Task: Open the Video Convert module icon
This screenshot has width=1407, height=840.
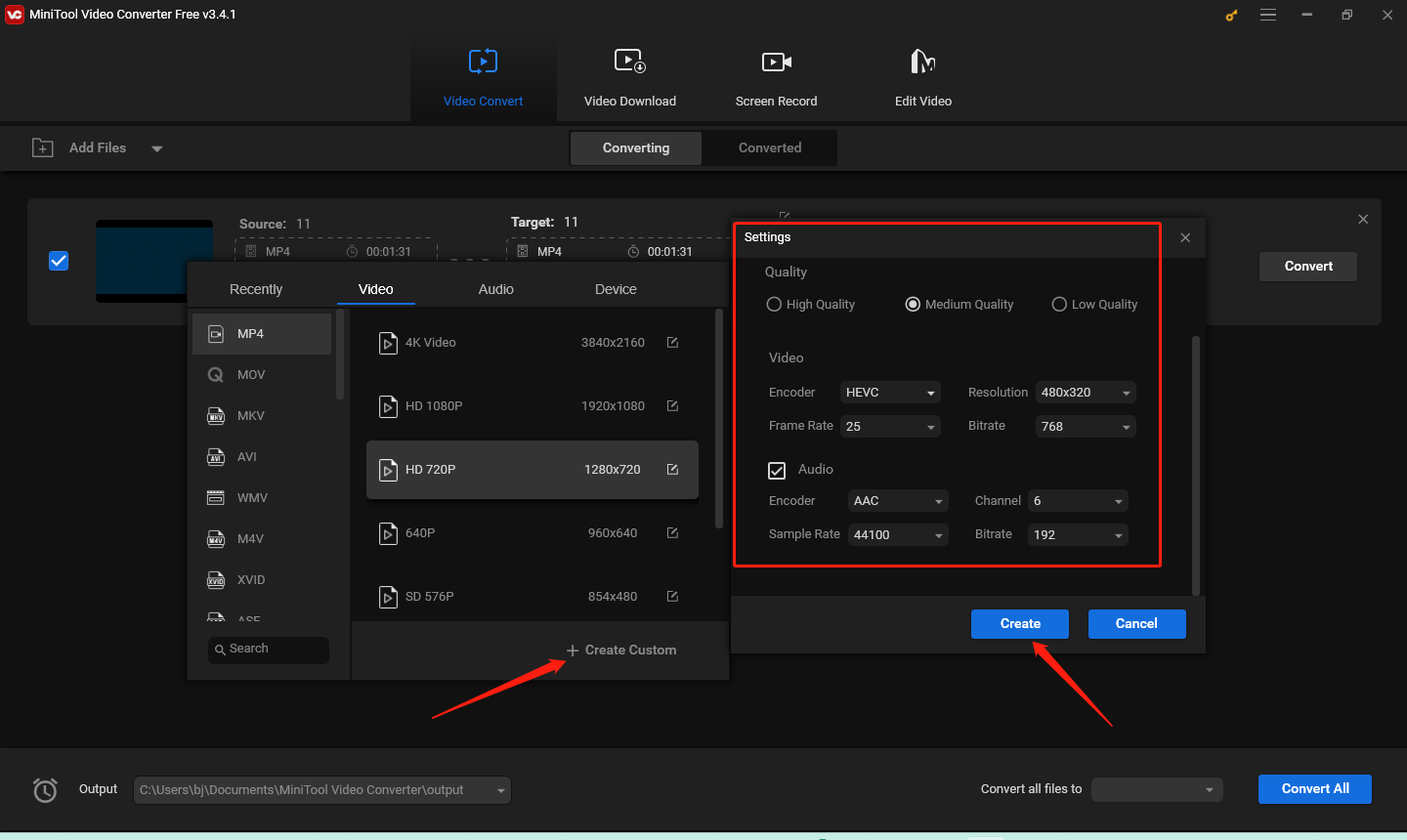Action: point(483,62)
